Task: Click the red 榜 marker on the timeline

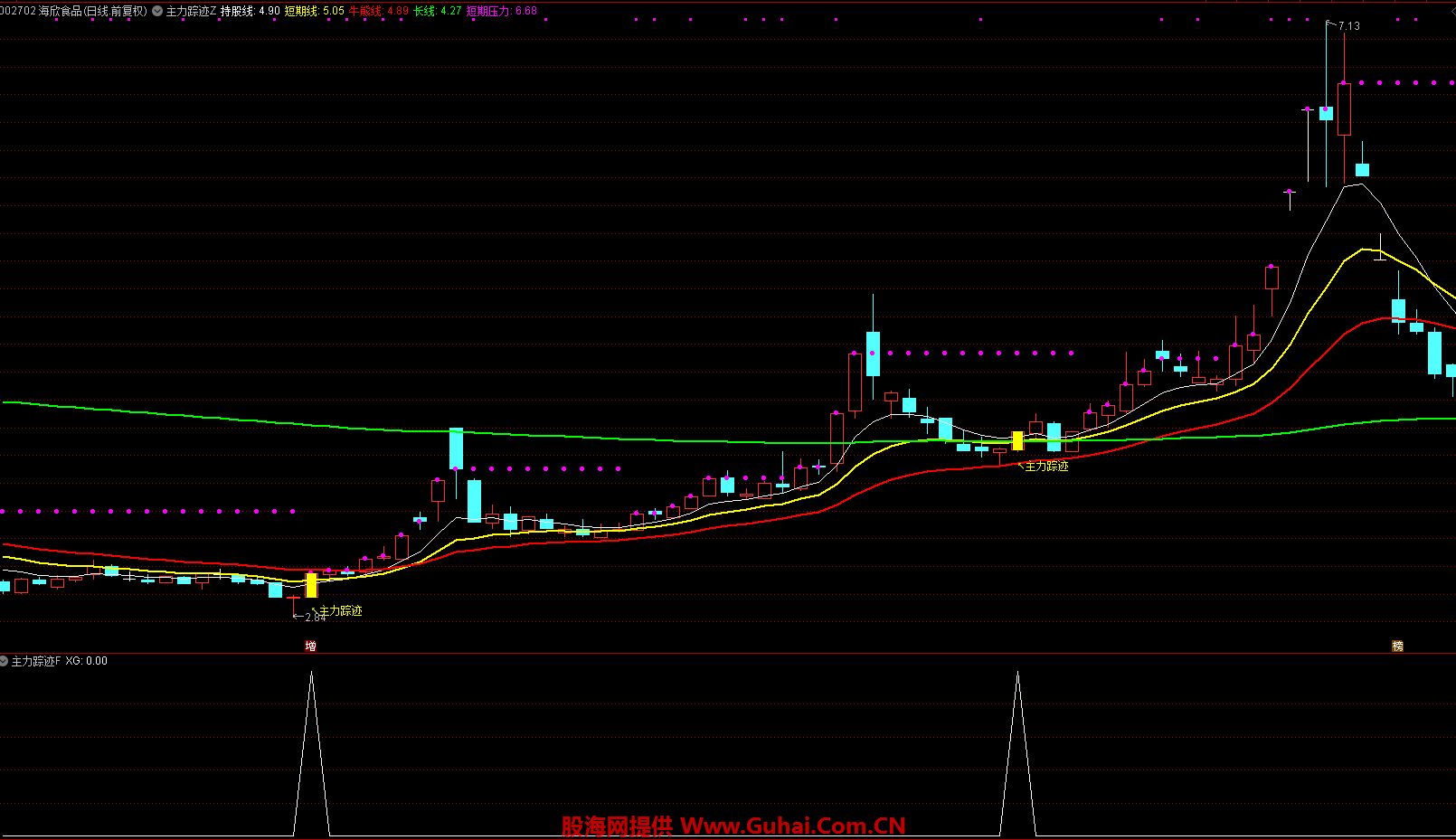Action: [1397, 647]
